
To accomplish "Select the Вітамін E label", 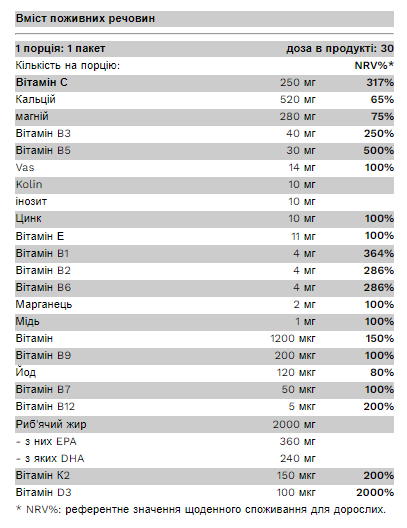I will pyautogui.click(x=40, y=236).
